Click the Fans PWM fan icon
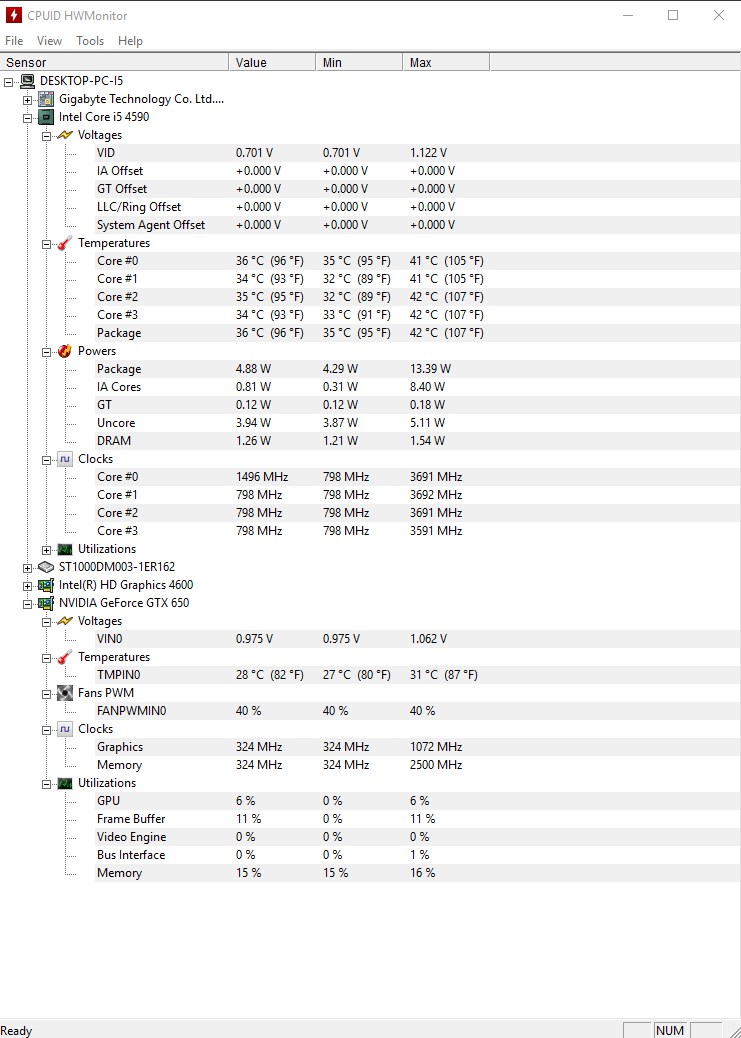This screenshot has height=1038, width=741. (x=65, y=693)
